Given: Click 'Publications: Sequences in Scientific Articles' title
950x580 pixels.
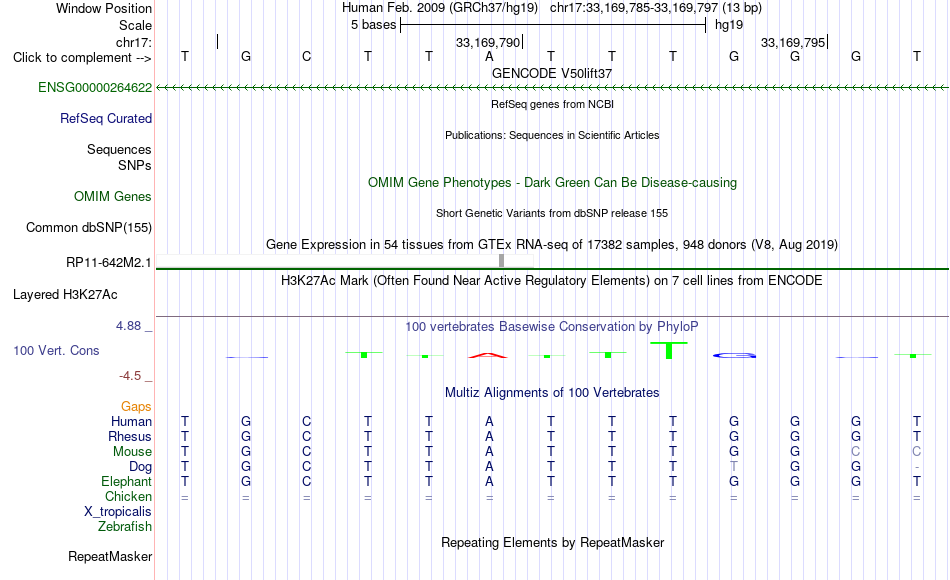Looking at the screenshot, I should pos(552,135).
